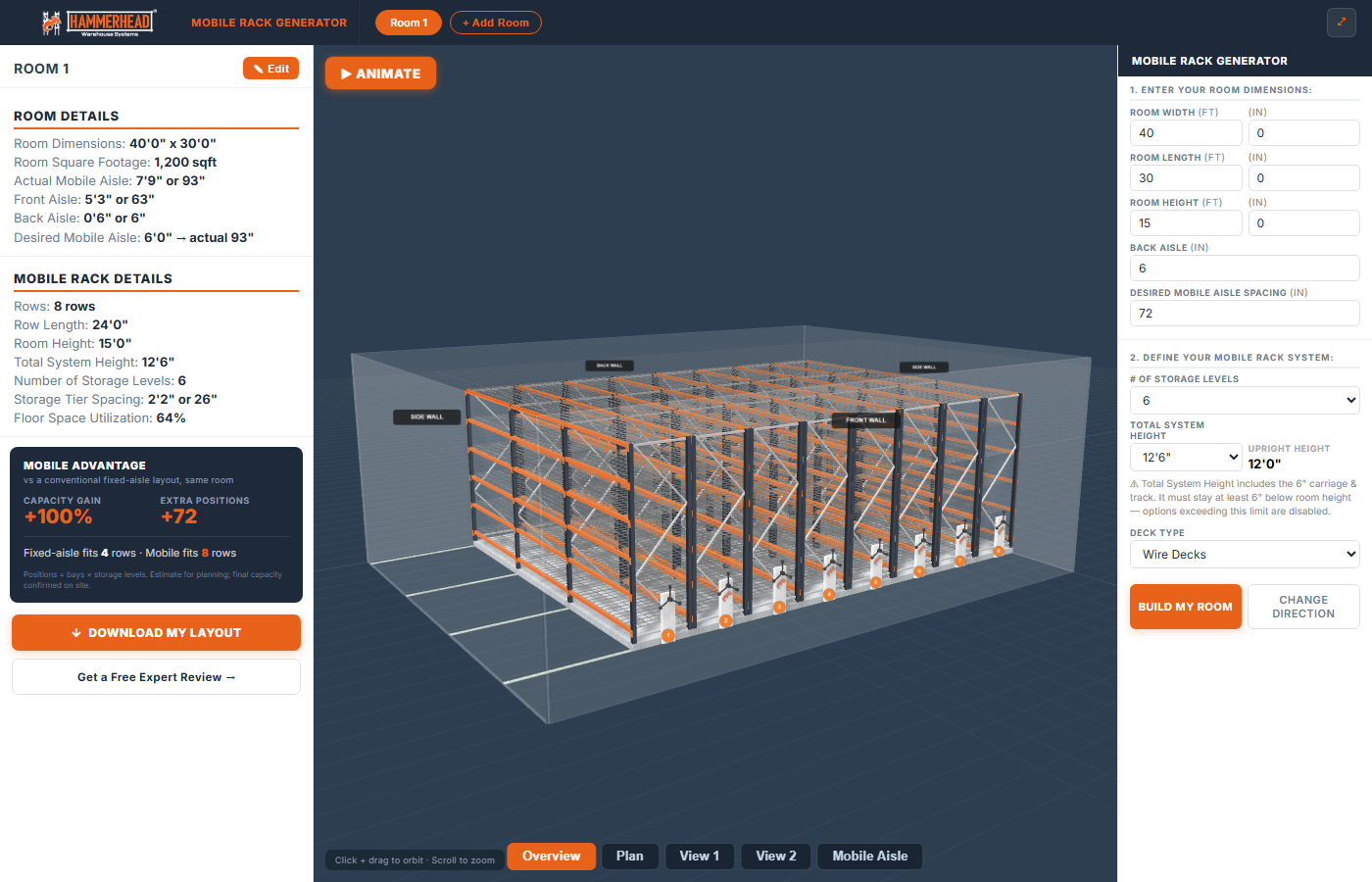
Task: Open the # of Storage Levels dropdown
Action: [1245, 400]
